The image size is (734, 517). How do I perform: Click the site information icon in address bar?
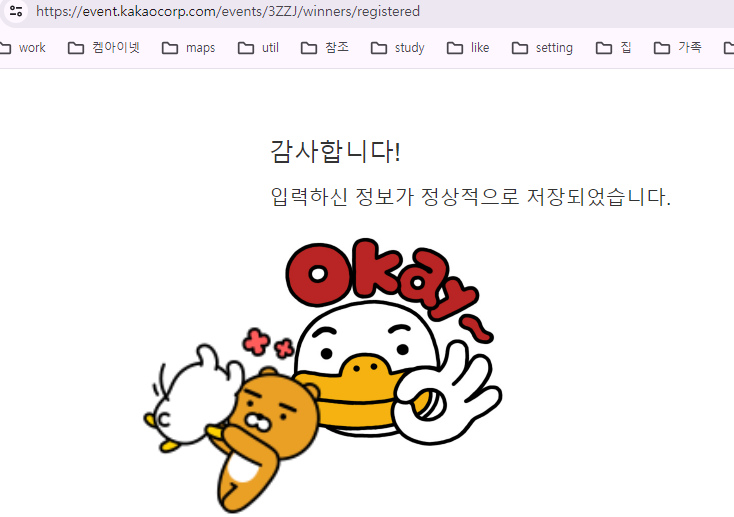coord(16,11)
